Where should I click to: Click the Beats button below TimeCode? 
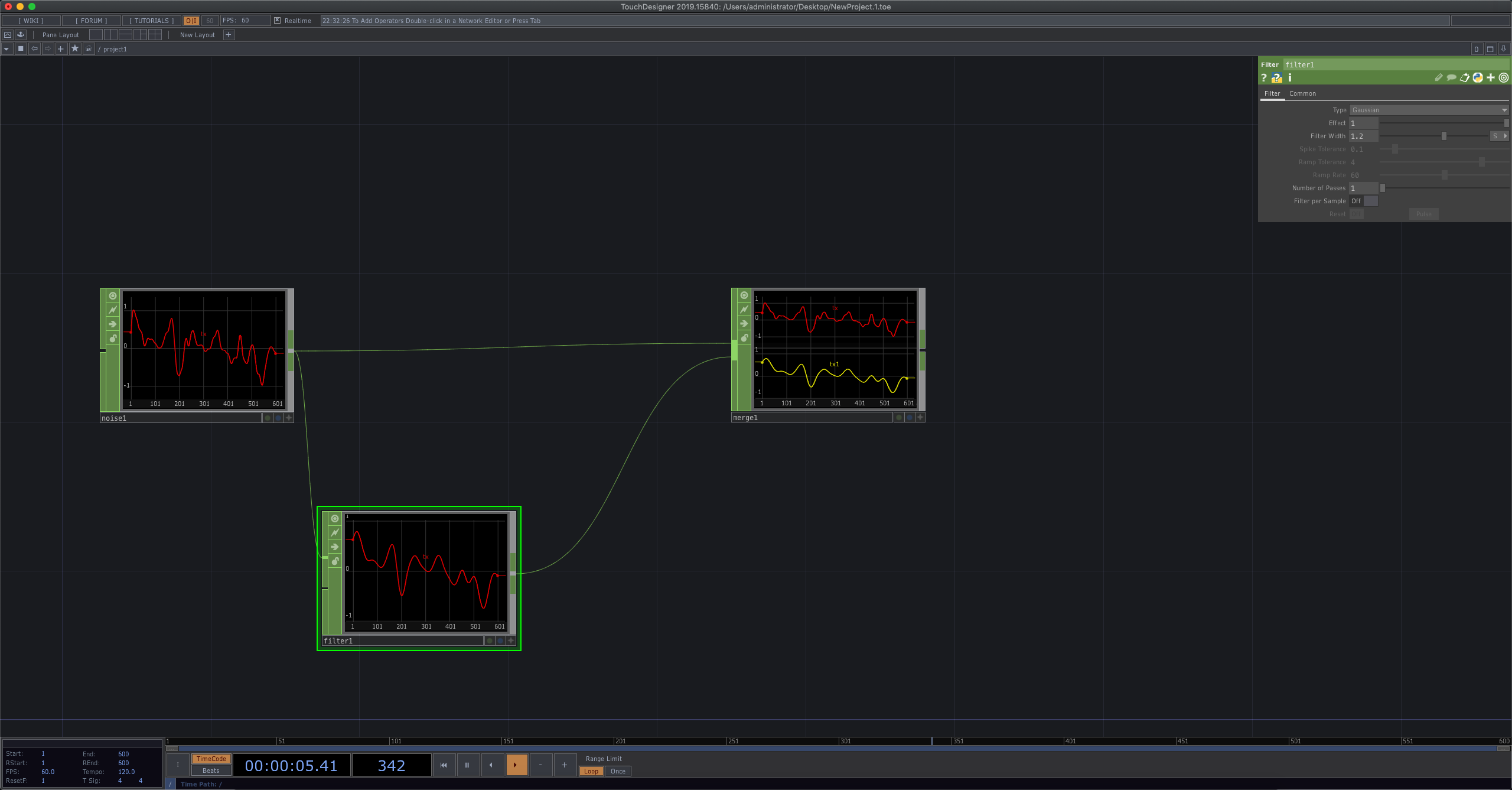[x=211, y=771]
